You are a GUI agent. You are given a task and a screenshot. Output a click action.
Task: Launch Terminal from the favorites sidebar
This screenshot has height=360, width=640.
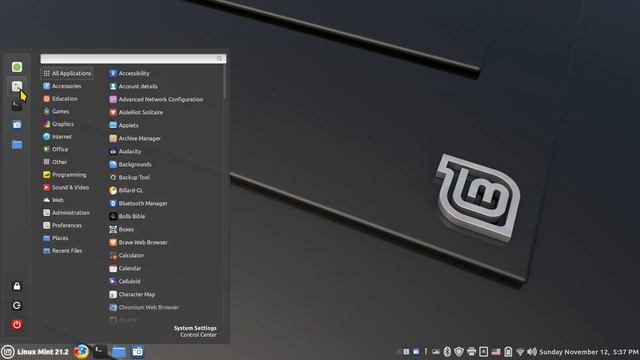[x=17, y=106]
